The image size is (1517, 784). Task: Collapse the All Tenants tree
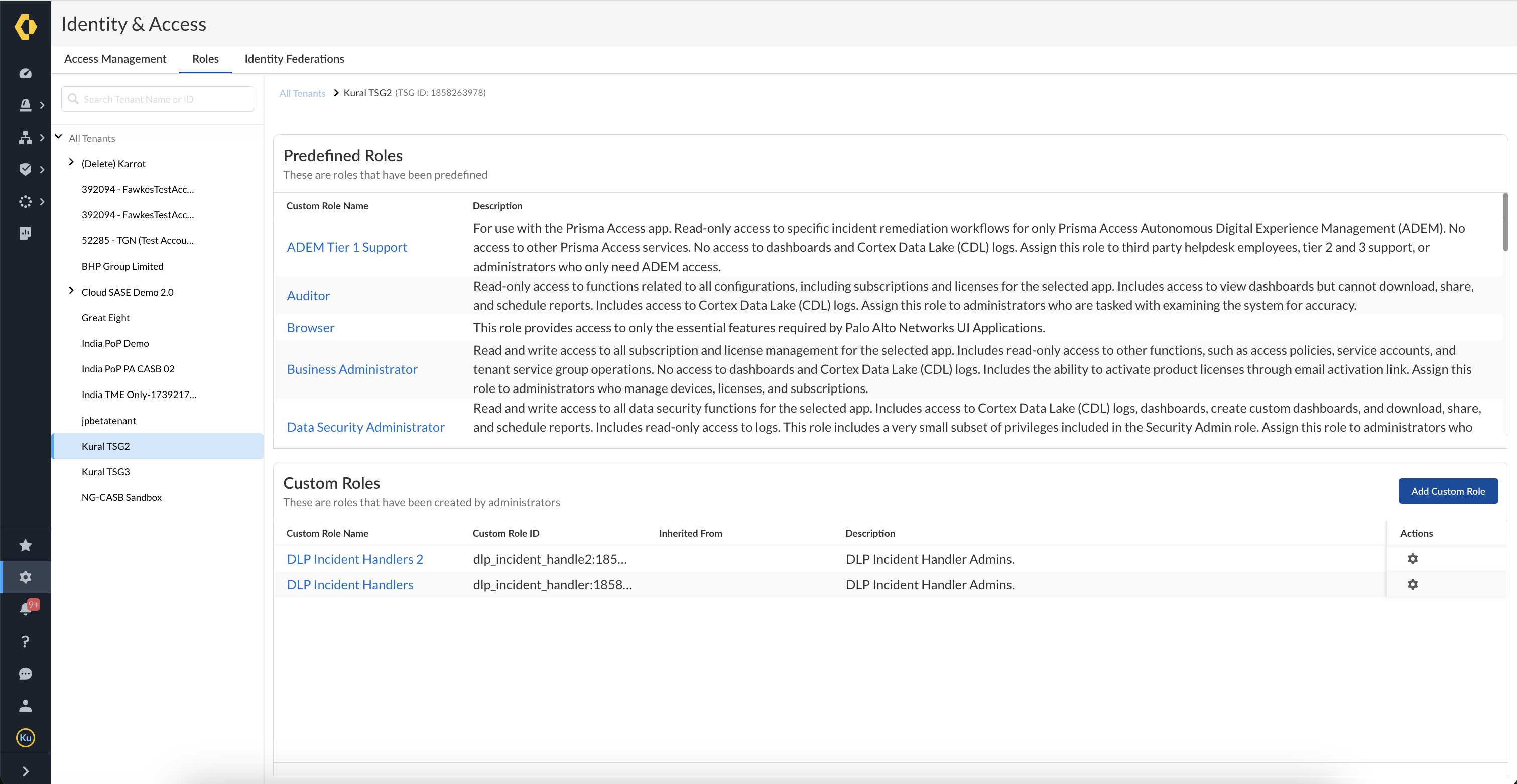coord(59,137)
